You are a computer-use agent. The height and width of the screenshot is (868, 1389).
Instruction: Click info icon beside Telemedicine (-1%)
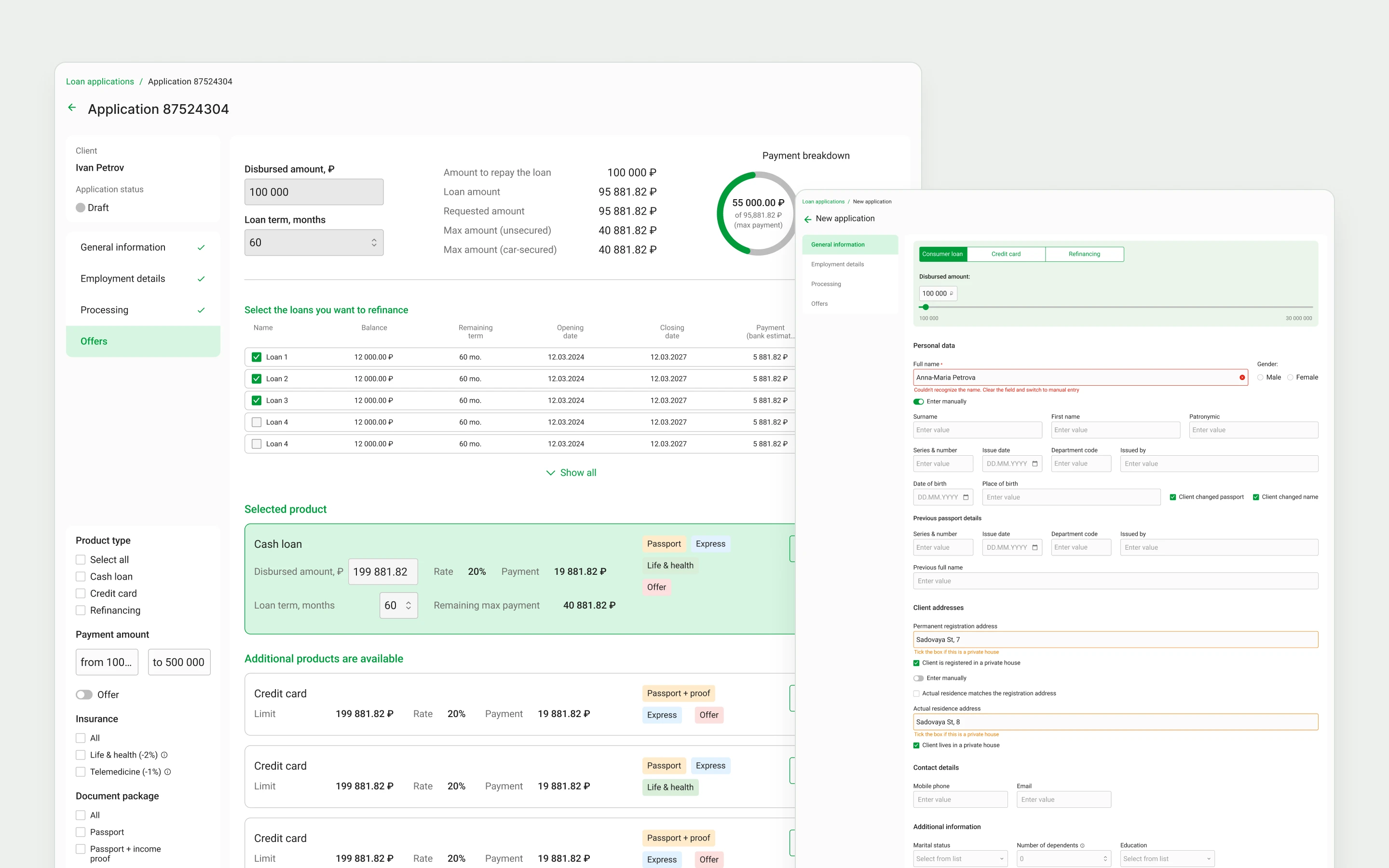click(168, 772)
